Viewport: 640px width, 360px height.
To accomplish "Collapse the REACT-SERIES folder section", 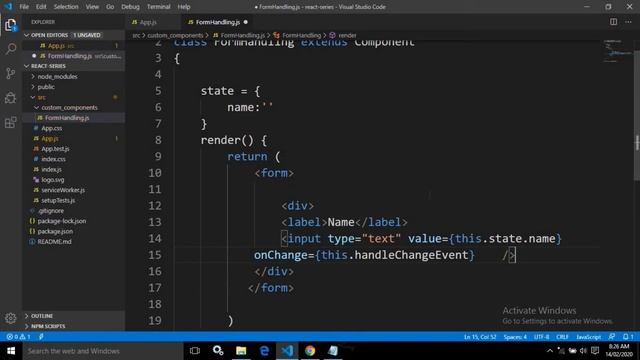I will [x=73, y=66].
